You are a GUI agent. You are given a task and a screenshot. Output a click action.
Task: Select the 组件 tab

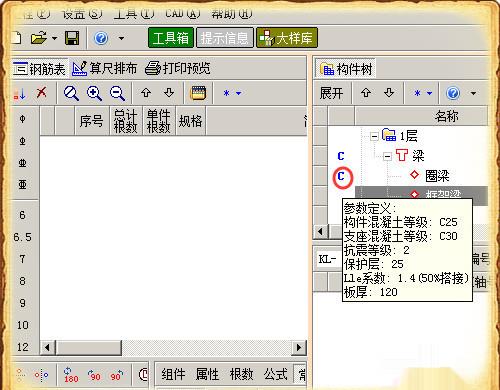pyautogui.click(x=173, y=374)
